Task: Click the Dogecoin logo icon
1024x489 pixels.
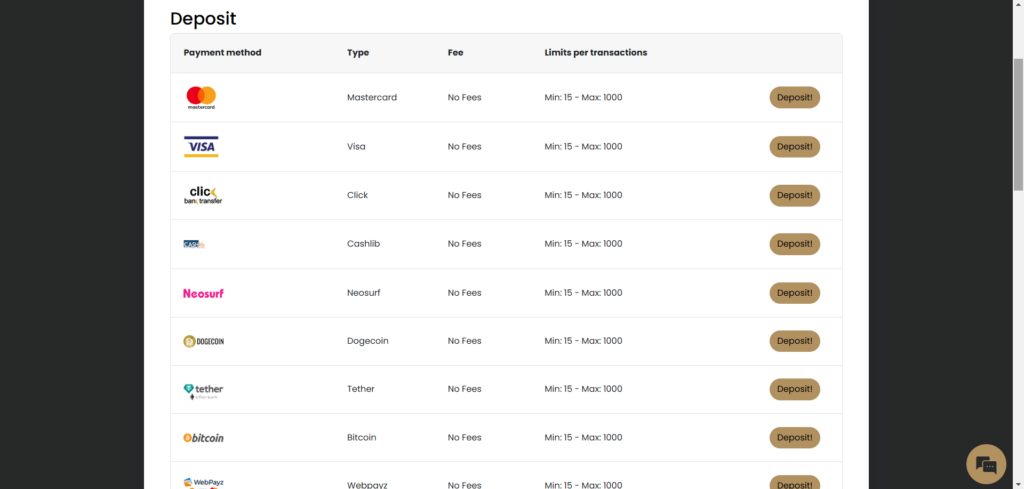Action: click(204, 341)
